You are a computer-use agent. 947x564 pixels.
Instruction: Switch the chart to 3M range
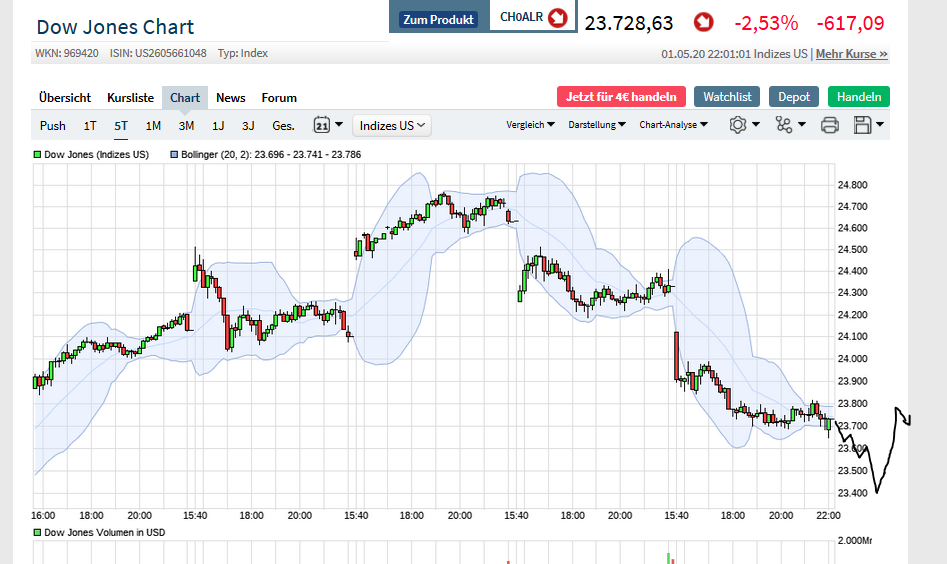pos(186,125)
